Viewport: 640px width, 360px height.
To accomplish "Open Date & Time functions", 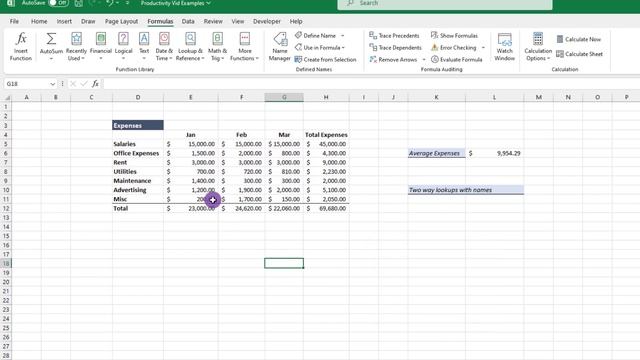I will [164, 47].
